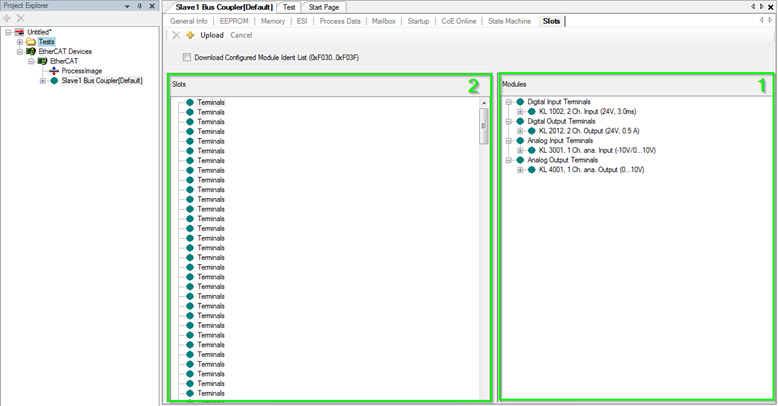This screenshot has height=406, width=778.
Task: Click the EtherCAT master icon
Action: click(x=42, y=61)
